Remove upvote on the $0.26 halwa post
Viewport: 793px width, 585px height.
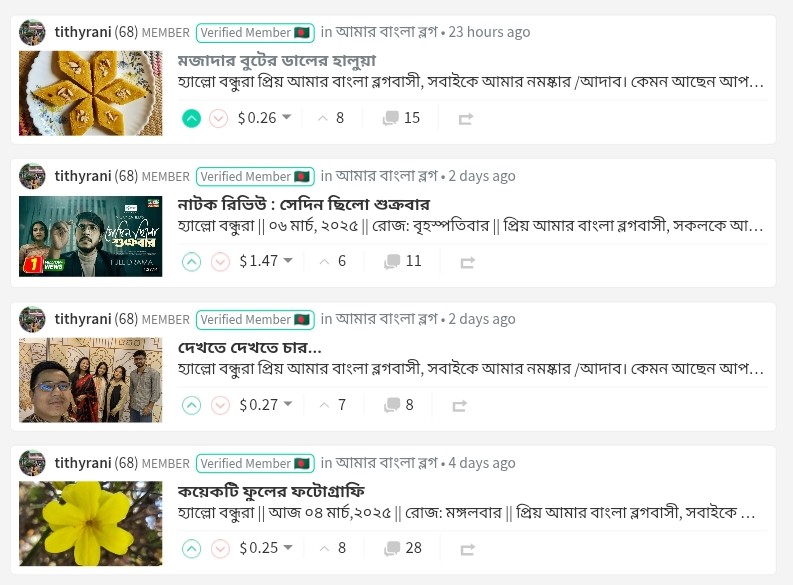click(x=191, y=118)
